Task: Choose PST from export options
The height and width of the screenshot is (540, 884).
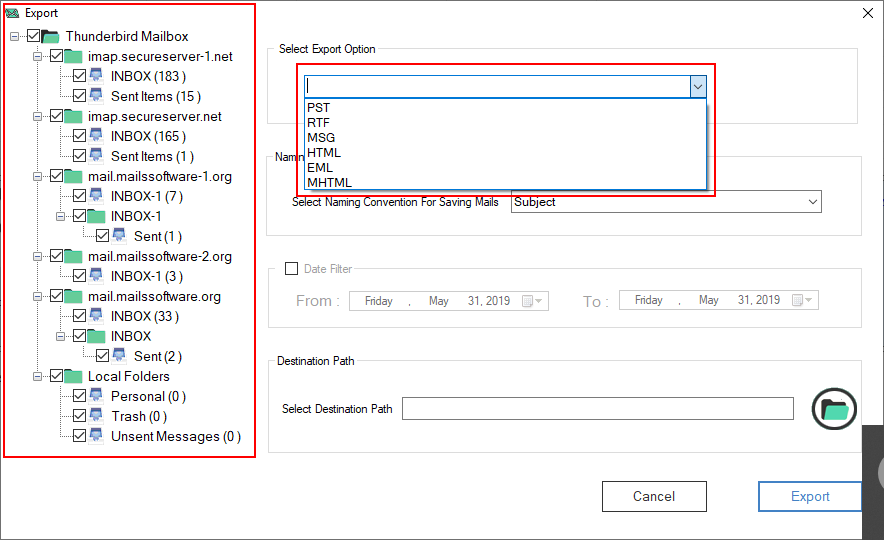Action: (x=505, y=108)
